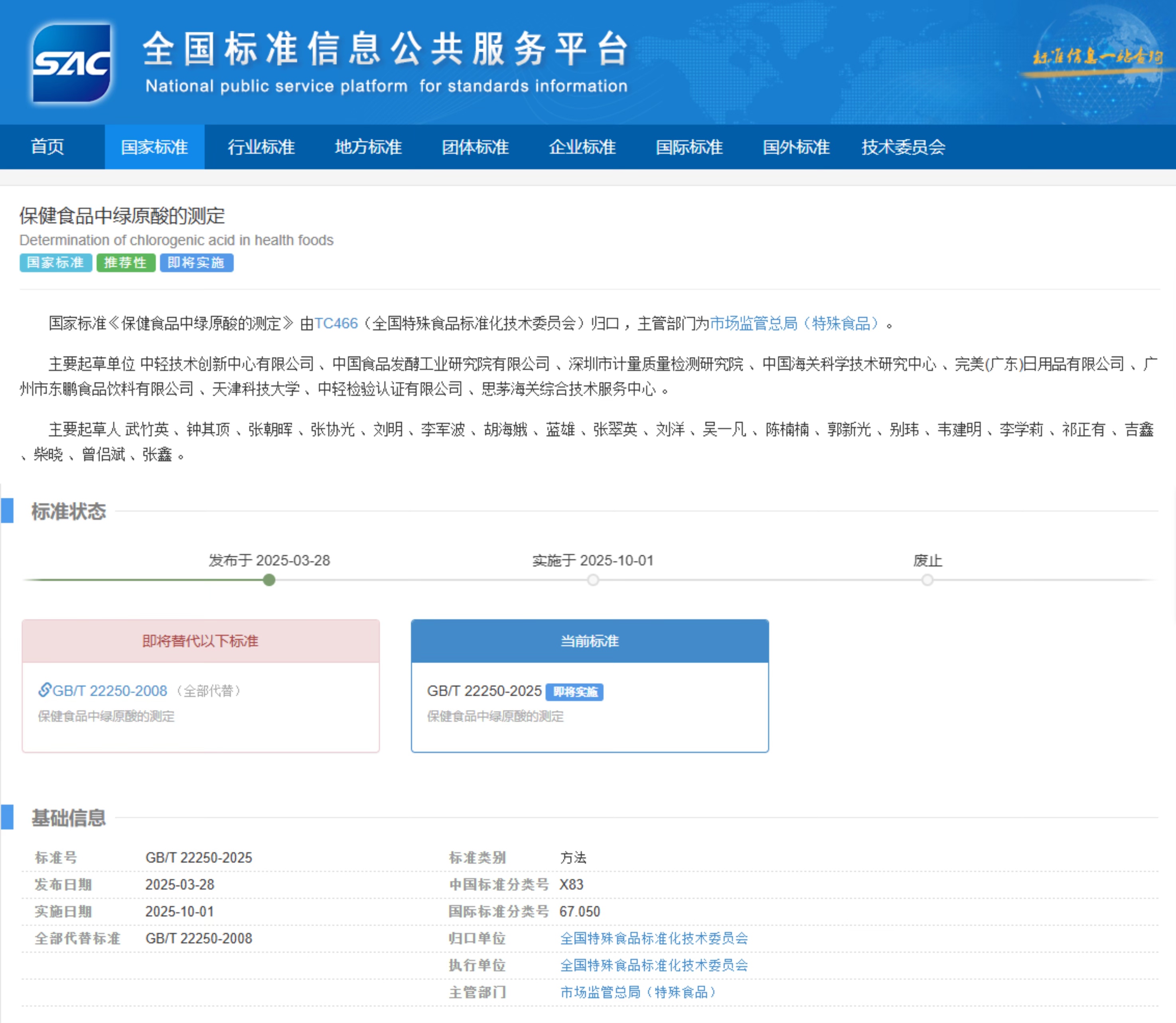This screenshot has height=1023, width=1176.
Task: Click the 标准号 value GB/T 22250-2025
Action: (x=199, y=857)
